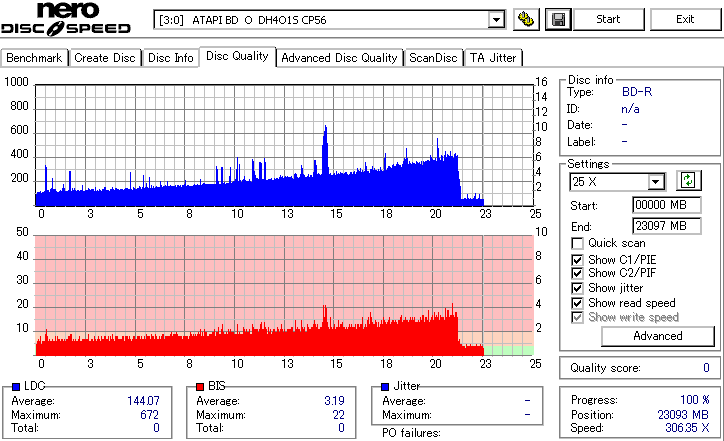Click the Start position 00000 MB field

coord(666,205)
